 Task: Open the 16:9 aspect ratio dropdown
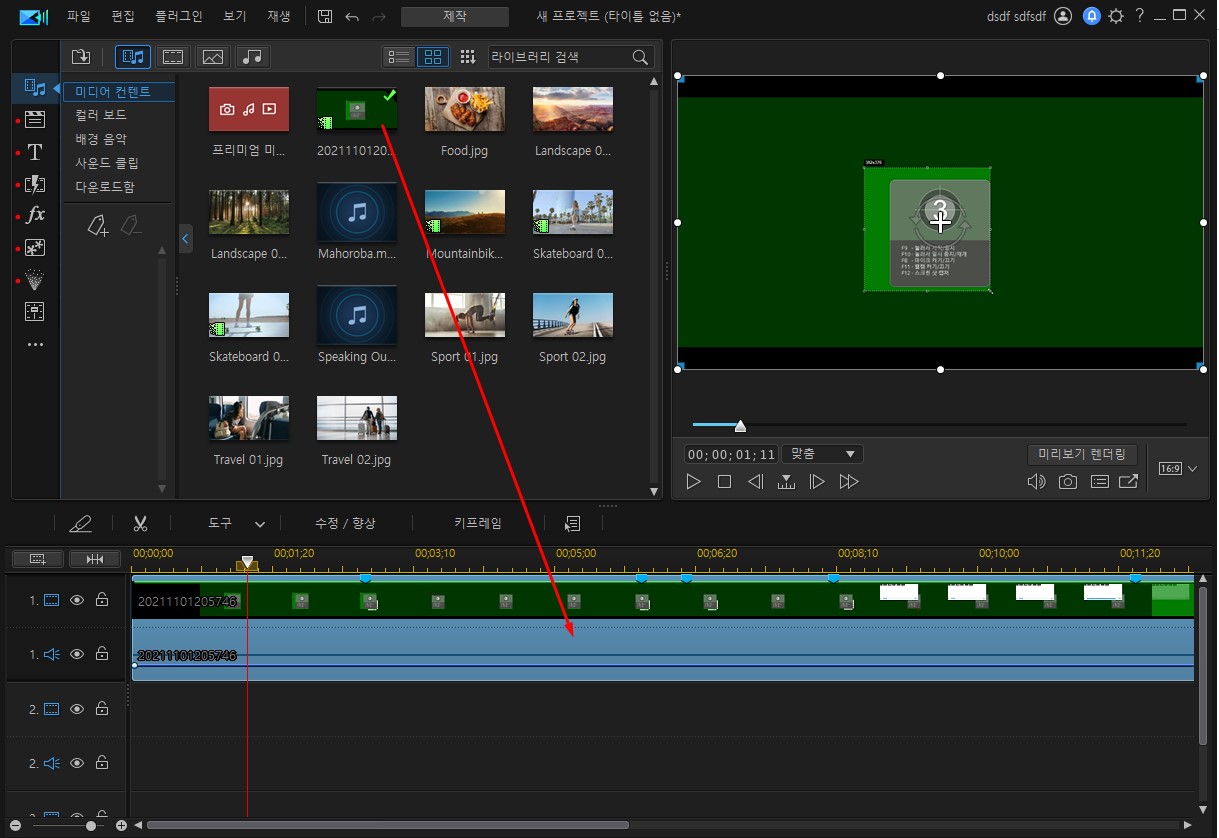tap(1177, 468)
